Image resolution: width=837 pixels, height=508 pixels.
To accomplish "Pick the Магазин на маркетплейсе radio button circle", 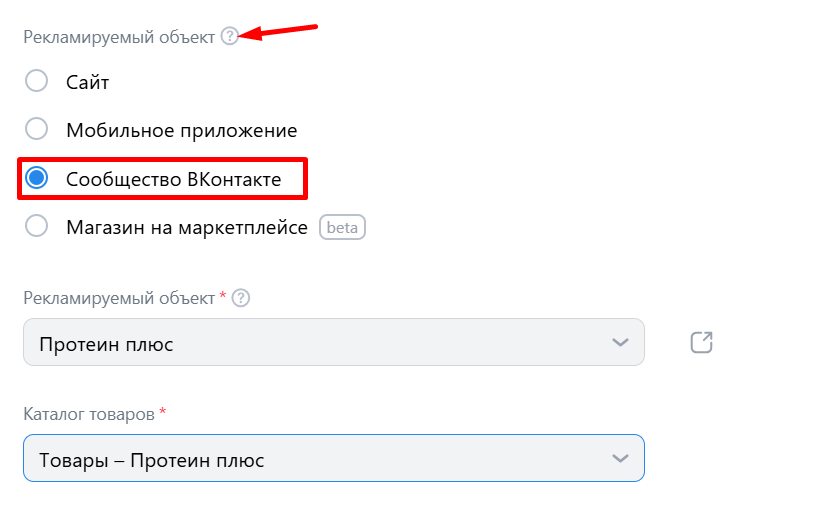I will pos(37,227).
